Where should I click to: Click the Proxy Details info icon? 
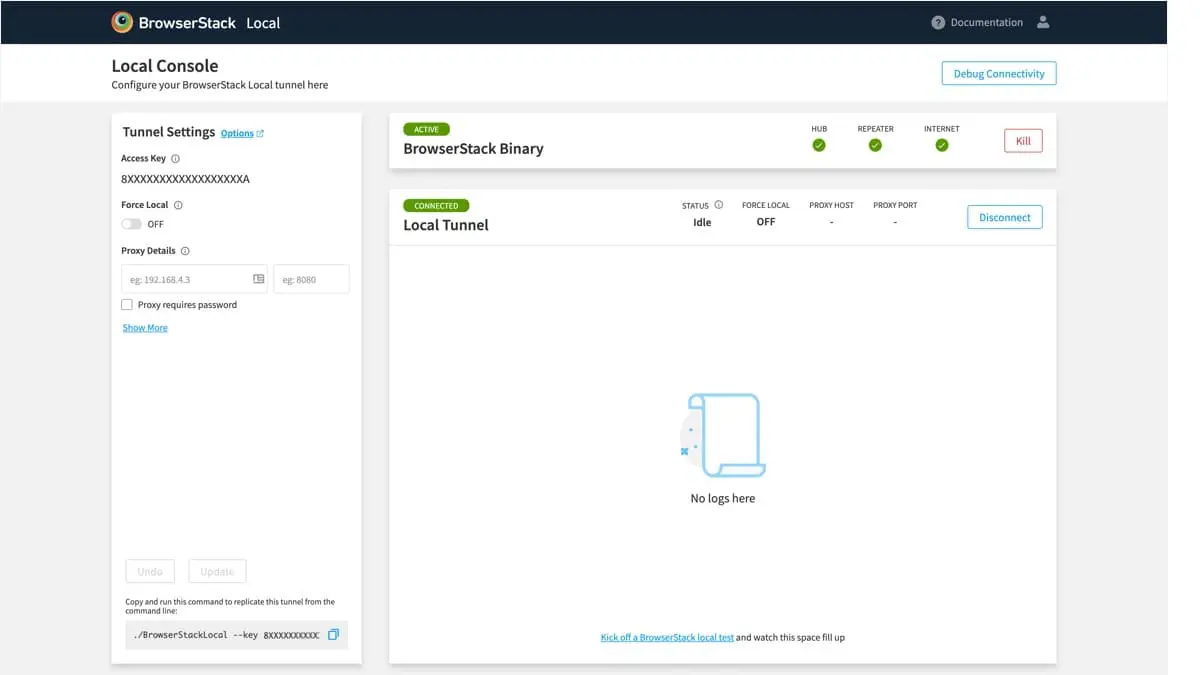point(185,251)
